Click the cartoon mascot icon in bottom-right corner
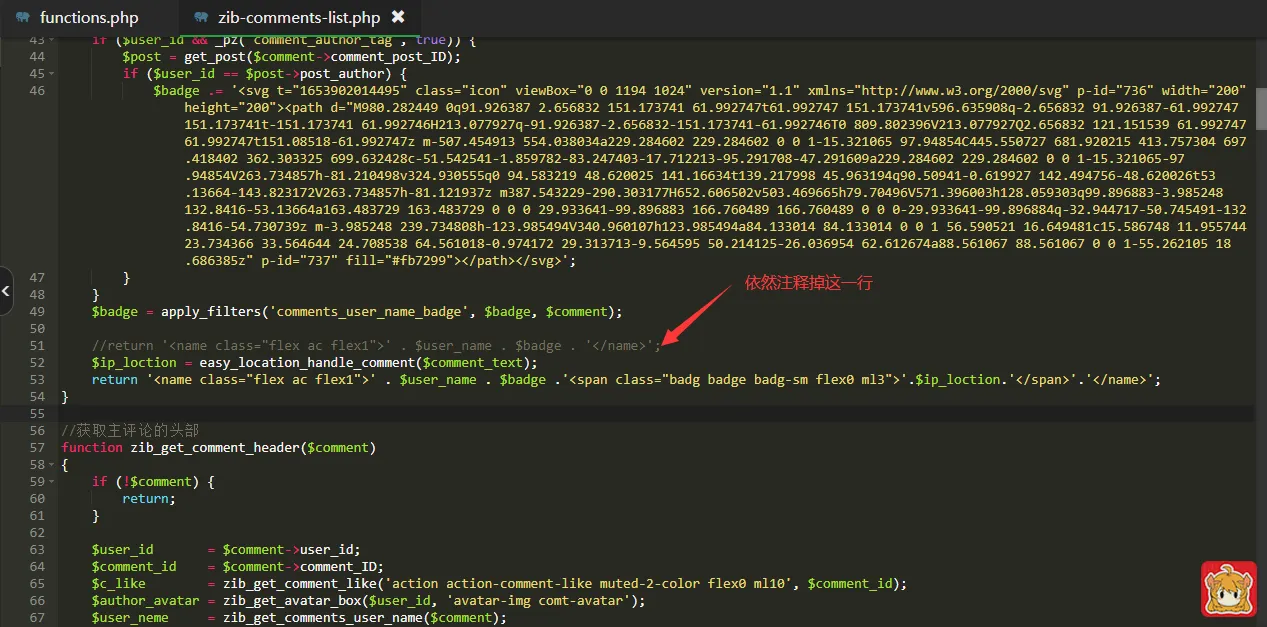The width and height of the screenshot is (1267, 627). click(x=1228, y=589)
